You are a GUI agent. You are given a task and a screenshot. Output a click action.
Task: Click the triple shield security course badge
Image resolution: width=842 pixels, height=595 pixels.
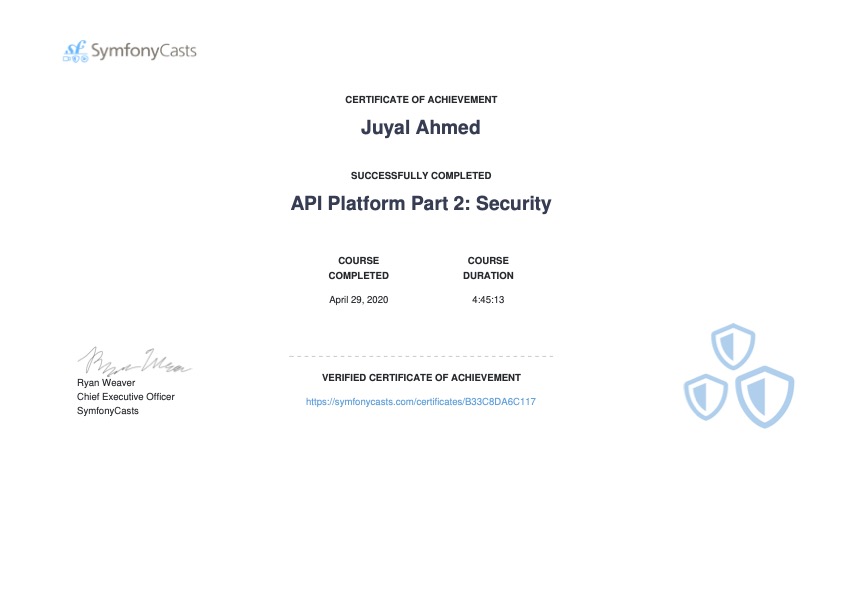[x=739, y=375]
